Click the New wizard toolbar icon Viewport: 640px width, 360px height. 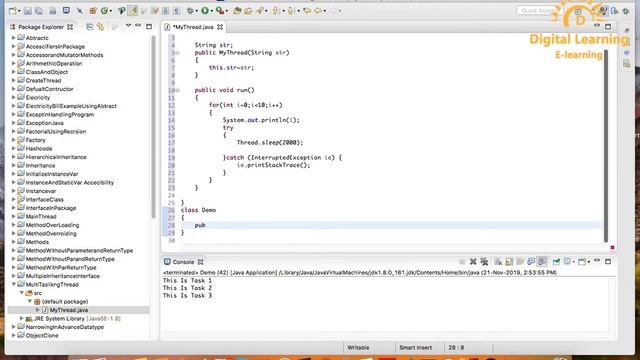[12, 11]
